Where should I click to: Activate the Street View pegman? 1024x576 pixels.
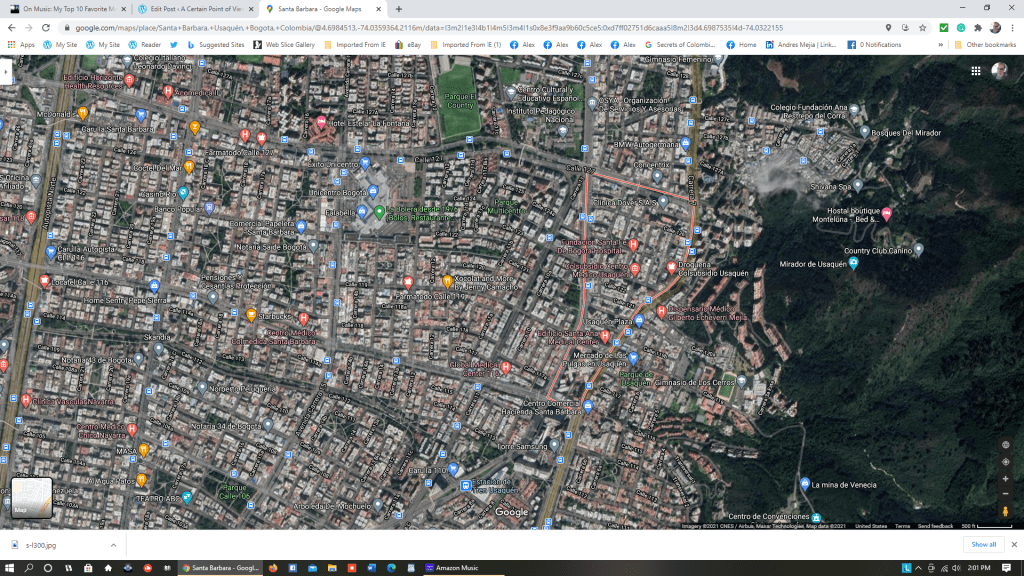click(x=1005, y=511)
